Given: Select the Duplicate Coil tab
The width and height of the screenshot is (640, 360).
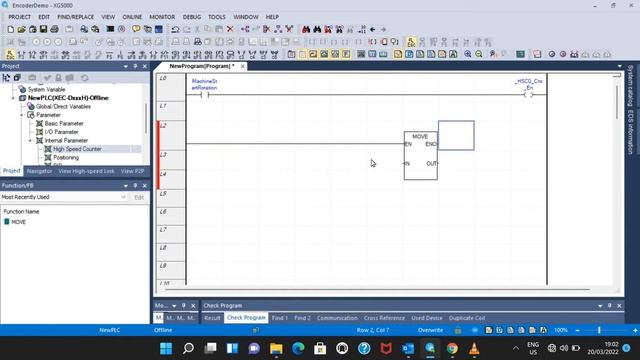Looking at the screenshot, I should click(467, 318).
